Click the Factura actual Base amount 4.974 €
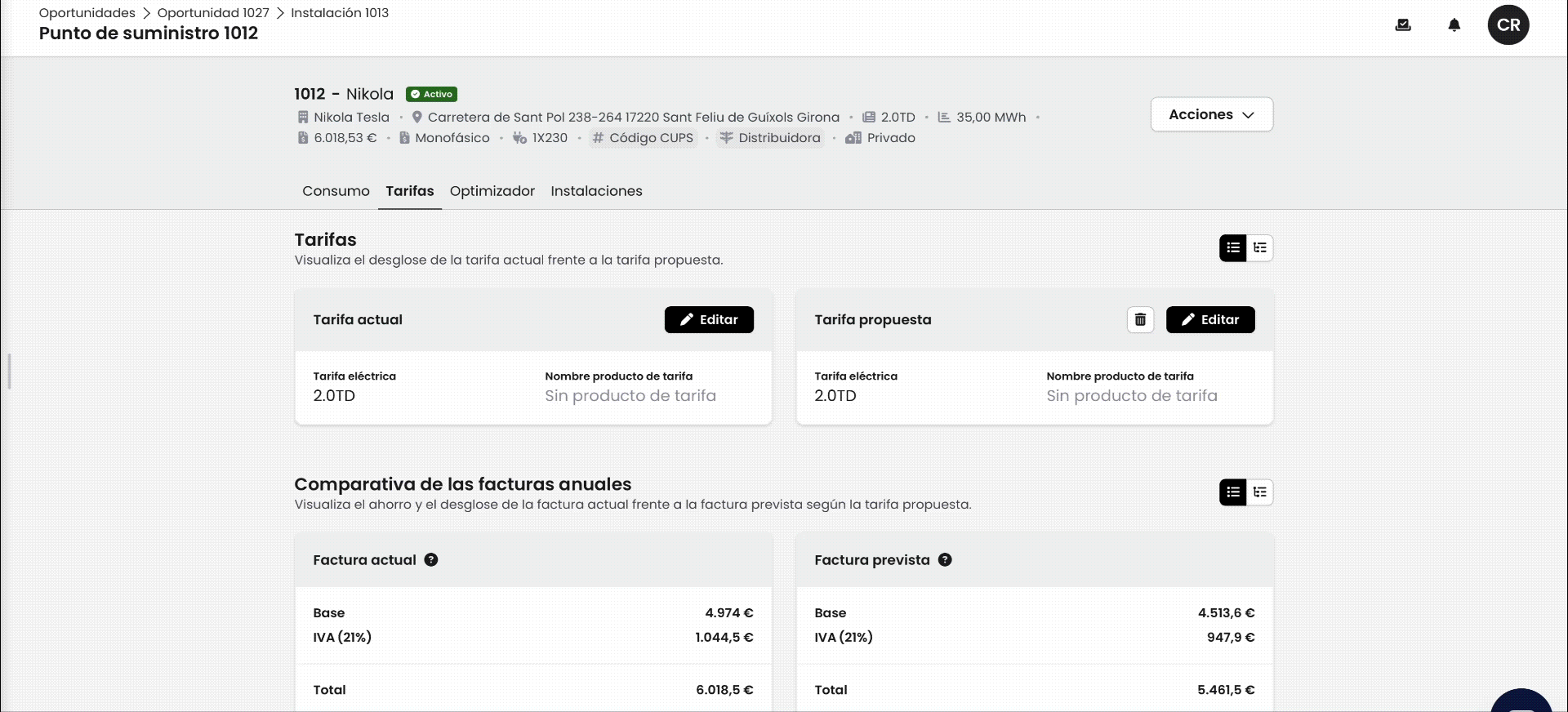The width and height of the screenshot is (1568, 712). pos(729,612)
